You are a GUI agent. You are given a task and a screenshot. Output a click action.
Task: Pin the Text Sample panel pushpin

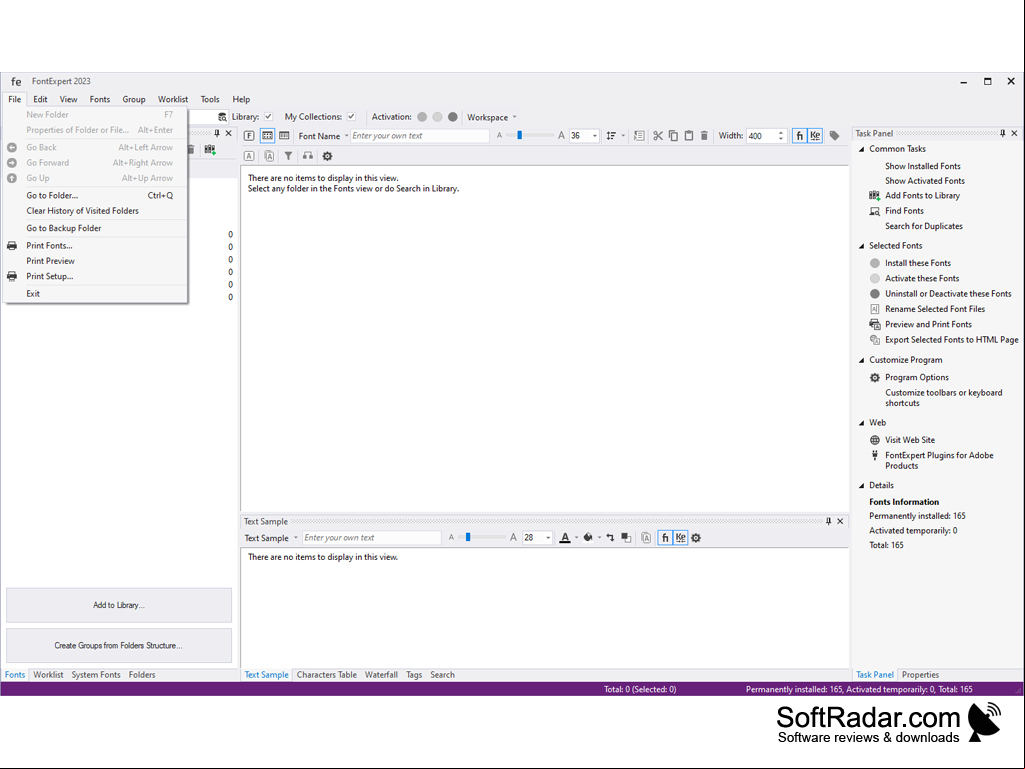click(x=828, y=521)
